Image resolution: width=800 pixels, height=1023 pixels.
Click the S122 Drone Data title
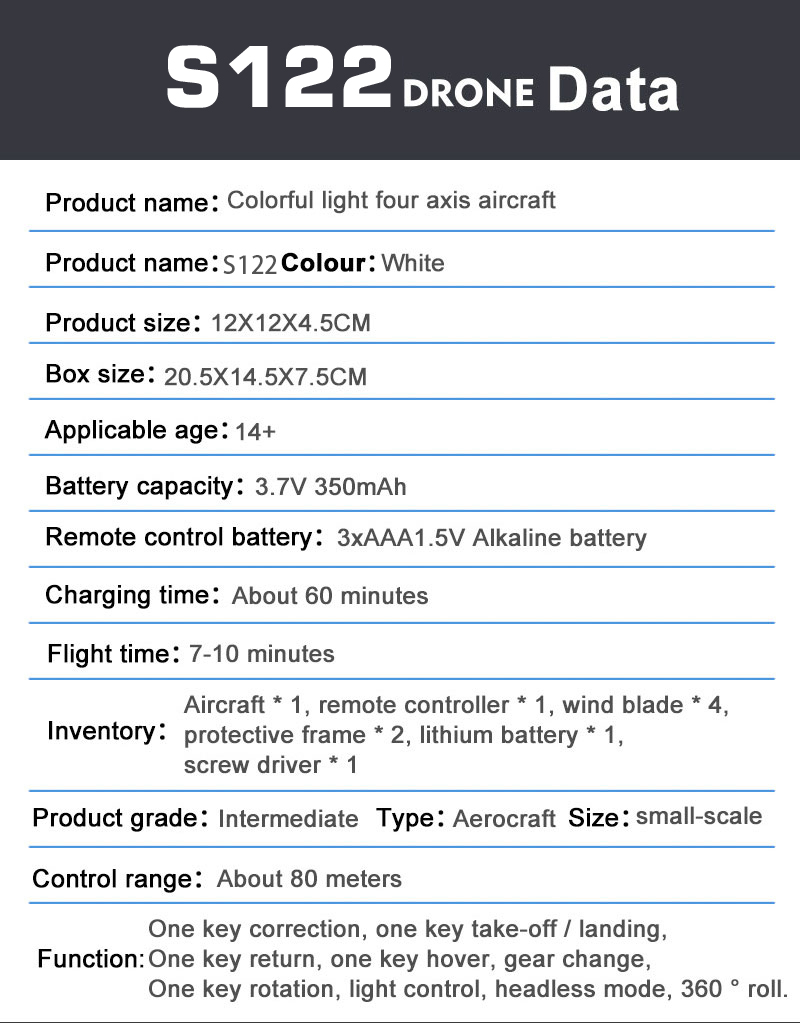click(x=422, y=81)
